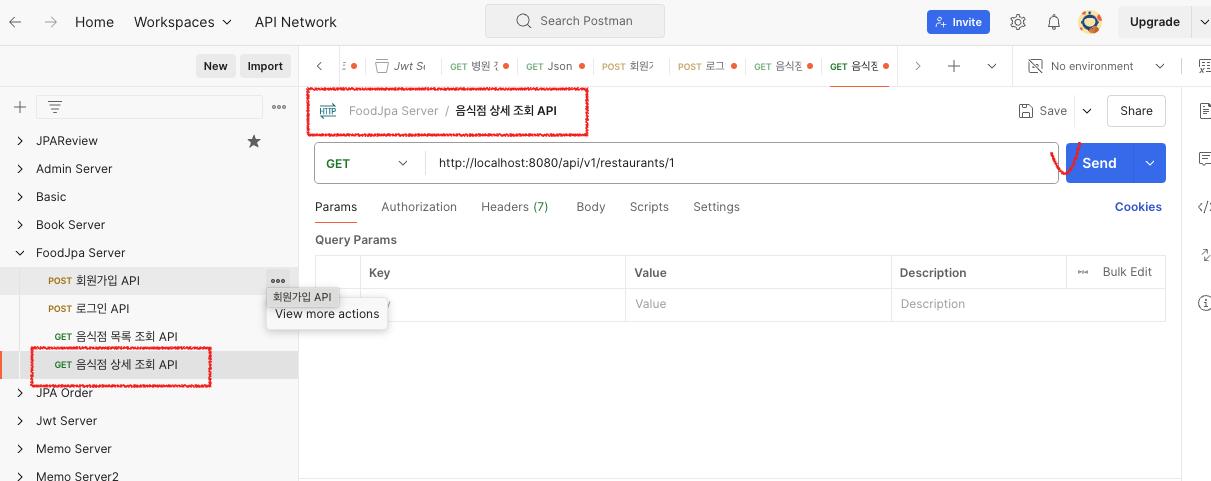
Task: Open the Upgrade dropdown arrow
Action: [x=1201, y=21]
